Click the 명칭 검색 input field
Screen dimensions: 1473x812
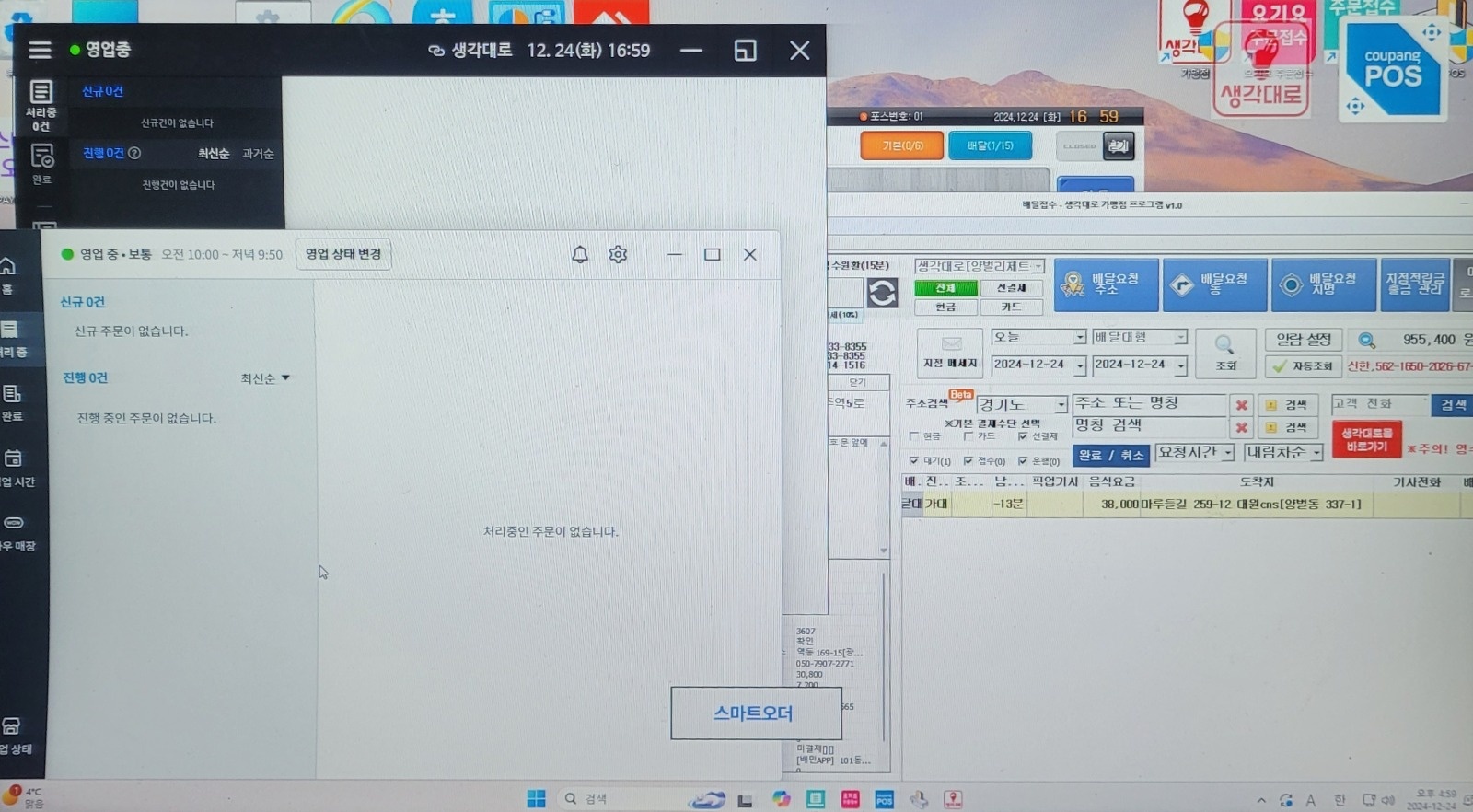(x=1150, y=425)
